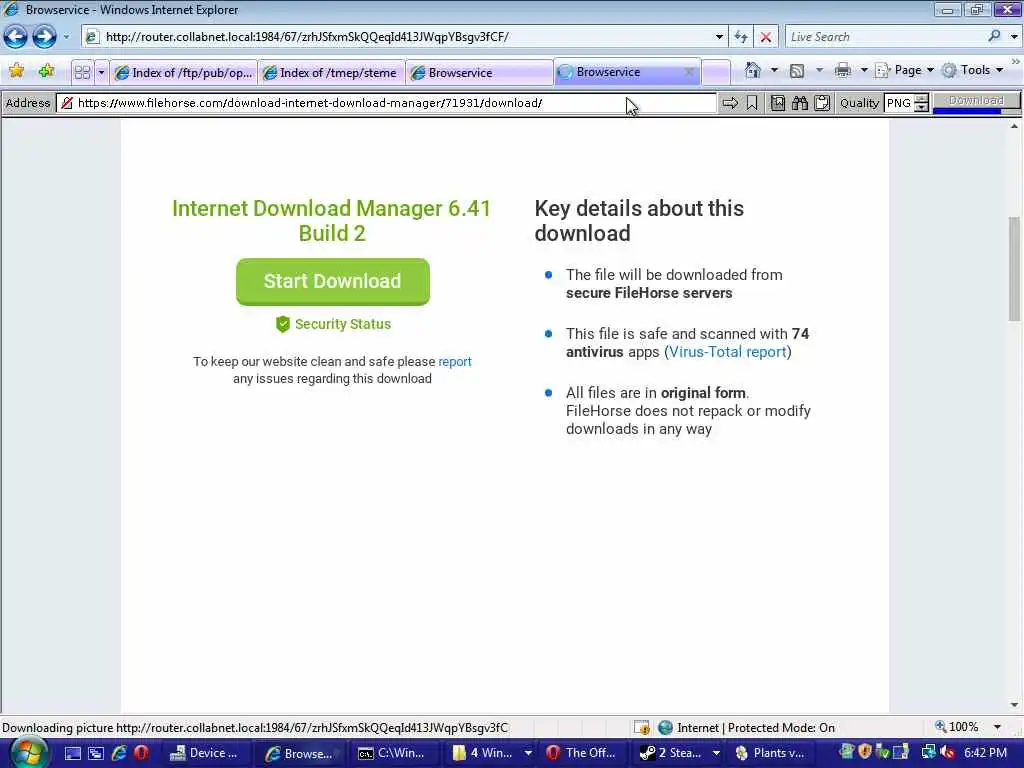The image size is (1024, 768).
Task: Switch to the Index of /tmep/steme tab
Action: click(x=331, y=72)
